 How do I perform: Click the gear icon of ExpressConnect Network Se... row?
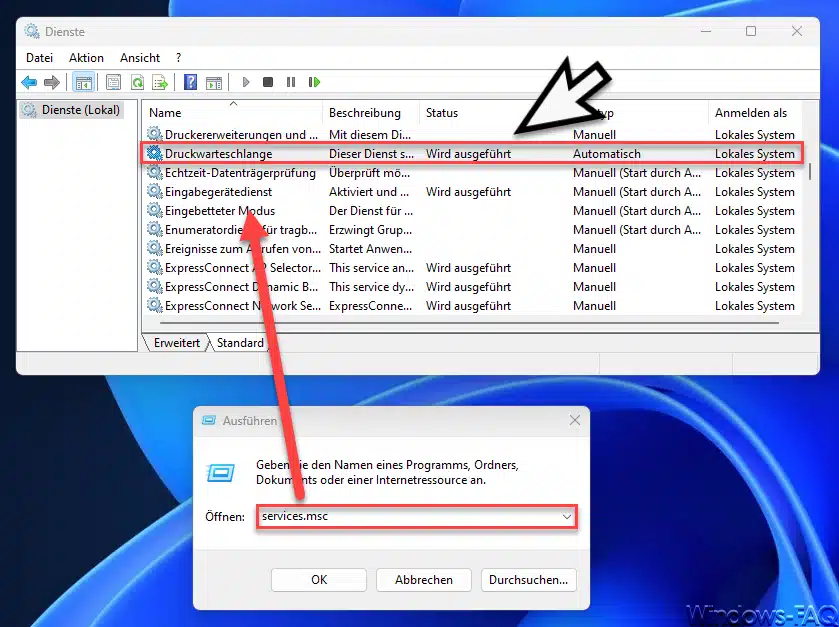pyautogui.click(x=155, y=305)
